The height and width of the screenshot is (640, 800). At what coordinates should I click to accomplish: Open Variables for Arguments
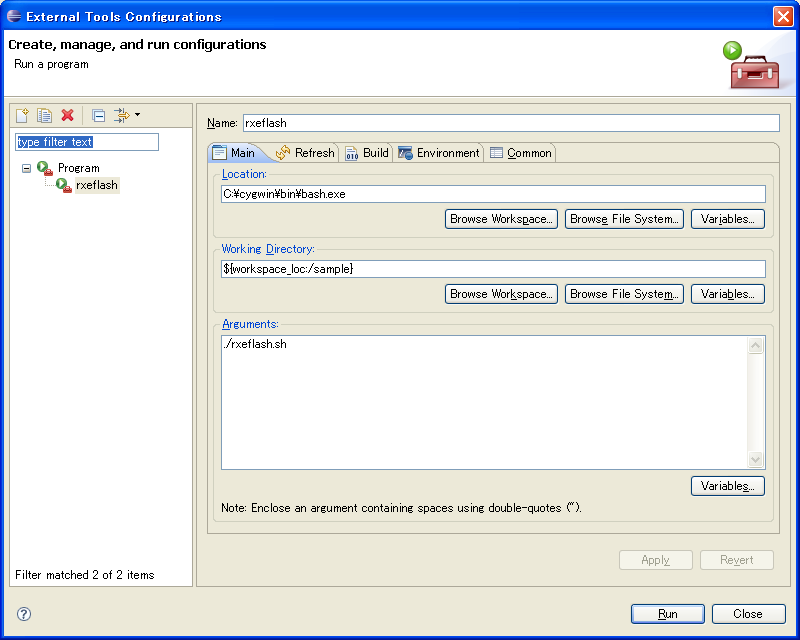[728, 486]
